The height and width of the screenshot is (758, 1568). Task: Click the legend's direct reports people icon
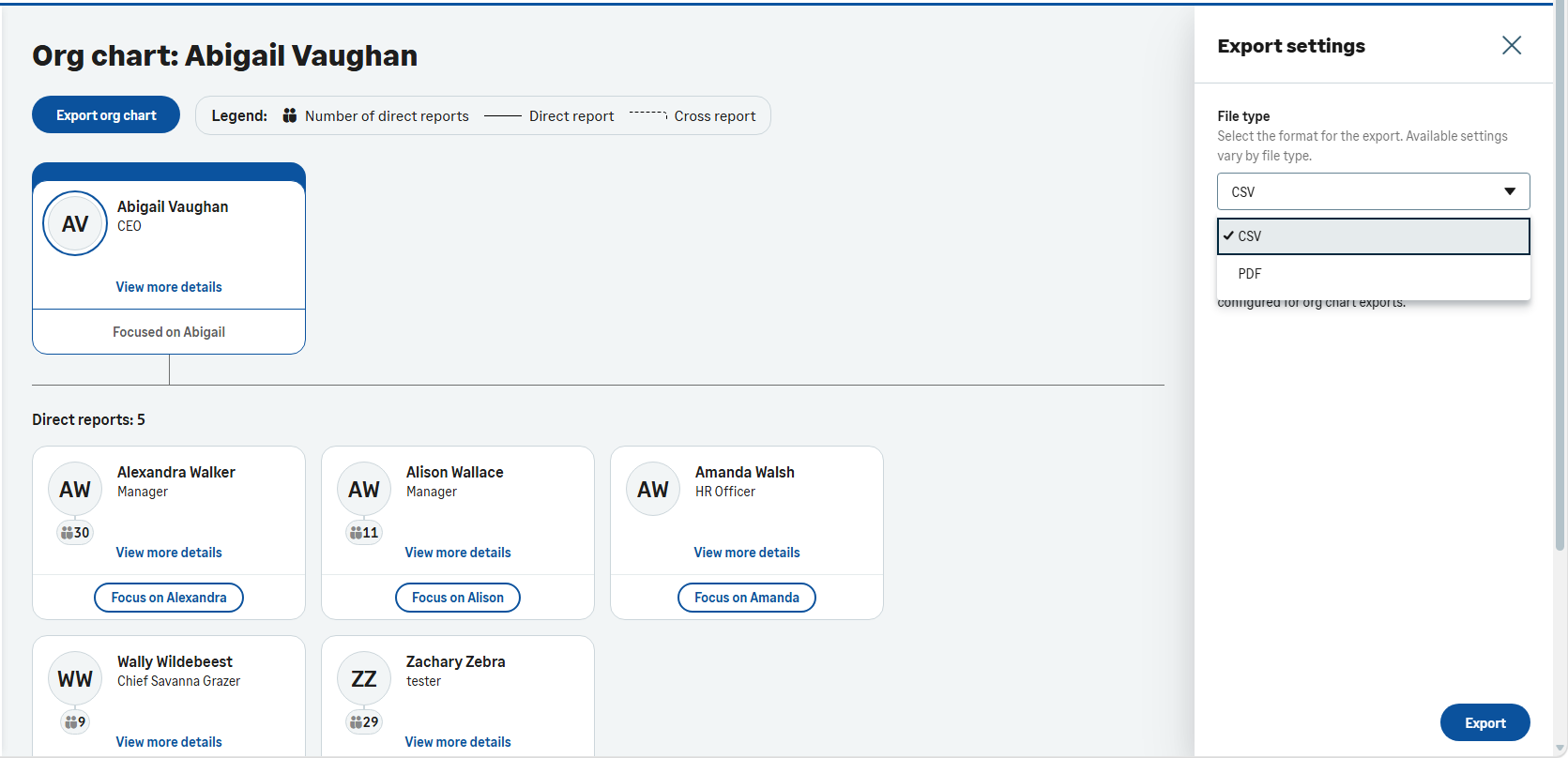point(290,115)
